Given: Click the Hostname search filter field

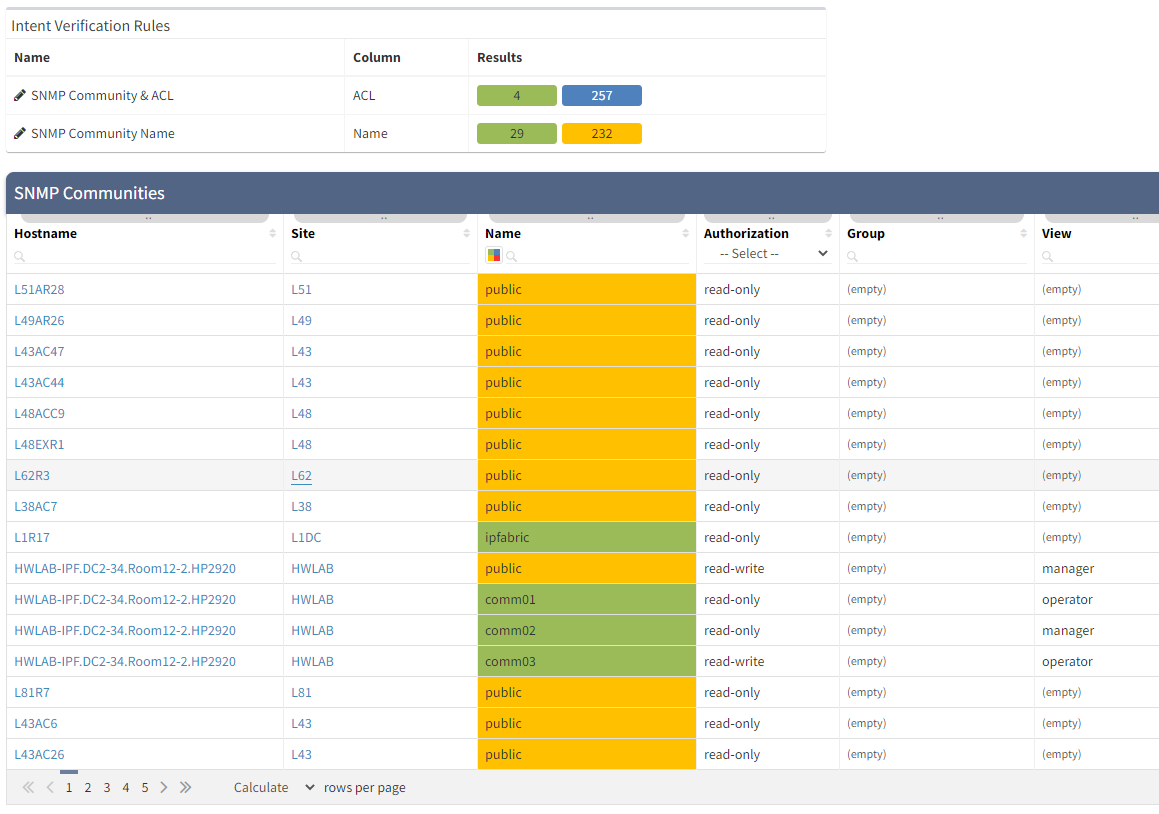Looking at the screenshot, I should click(148, 256).
